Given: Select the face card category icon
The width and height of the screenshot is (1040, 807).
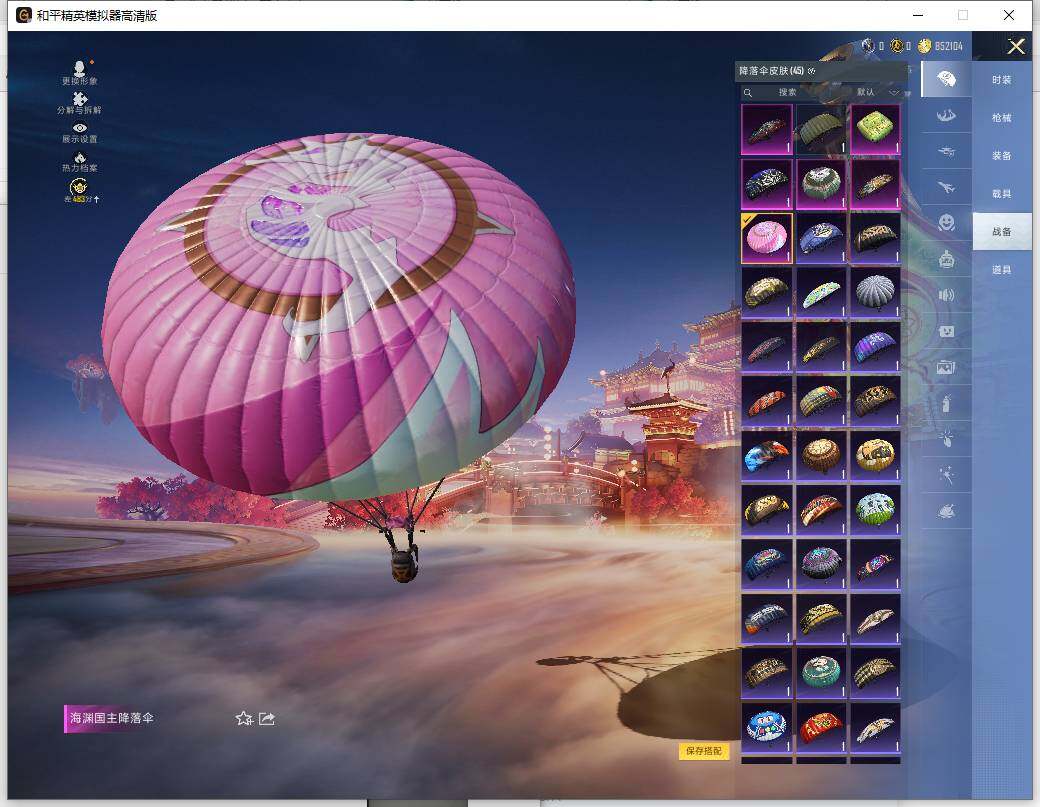Looking at the screenshot, I should (x=946, y=331).
